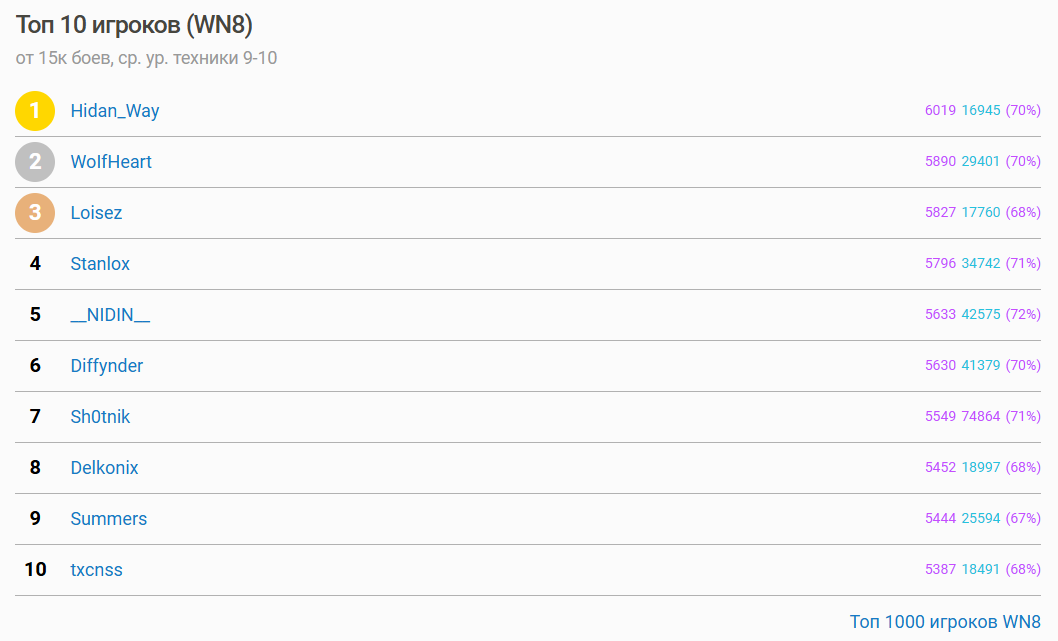This screenshot has width=1058, height=641.
Task: Click the gold rank 1 badge
Action: click(x=35, y=111)
